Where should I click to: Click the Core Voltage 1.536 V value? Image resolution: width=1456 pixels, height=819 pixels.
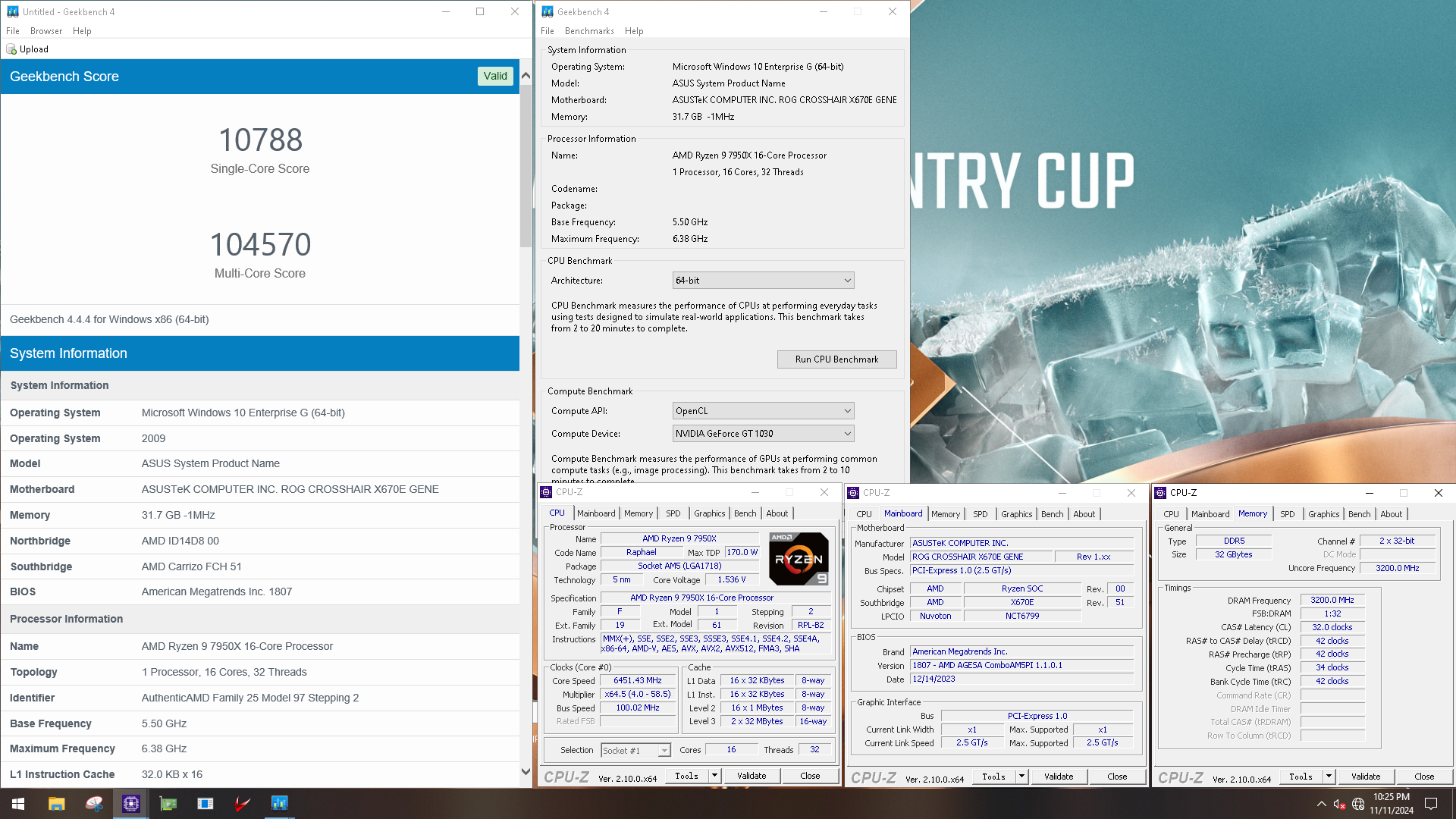click(x=732, y=579)
